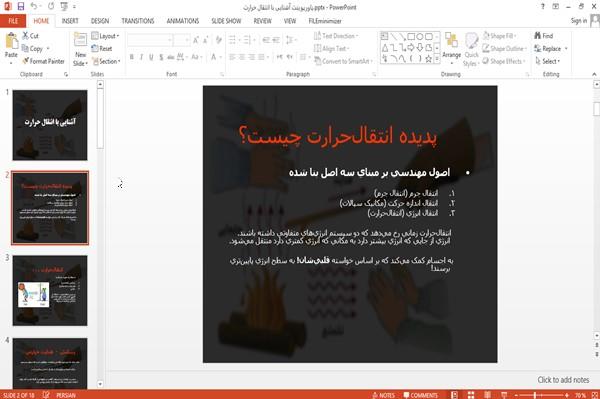Viewport: 600px width, 399px height.
Task: Open PowerPoint Help question mark icon
Action: tap(543, 7)
